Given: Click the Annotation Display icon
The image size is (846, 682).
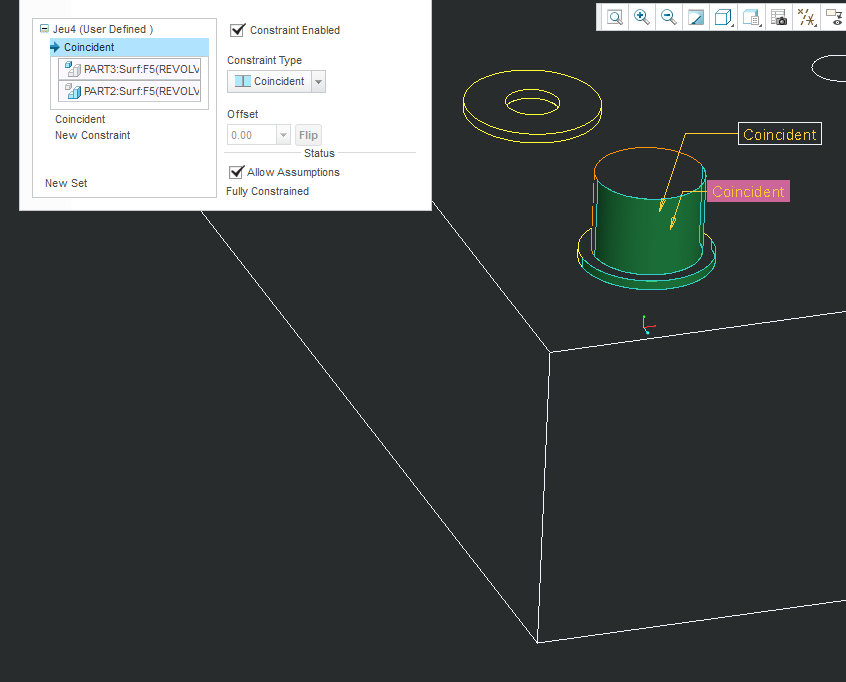Looking at the screenshot, I should 834,17.
